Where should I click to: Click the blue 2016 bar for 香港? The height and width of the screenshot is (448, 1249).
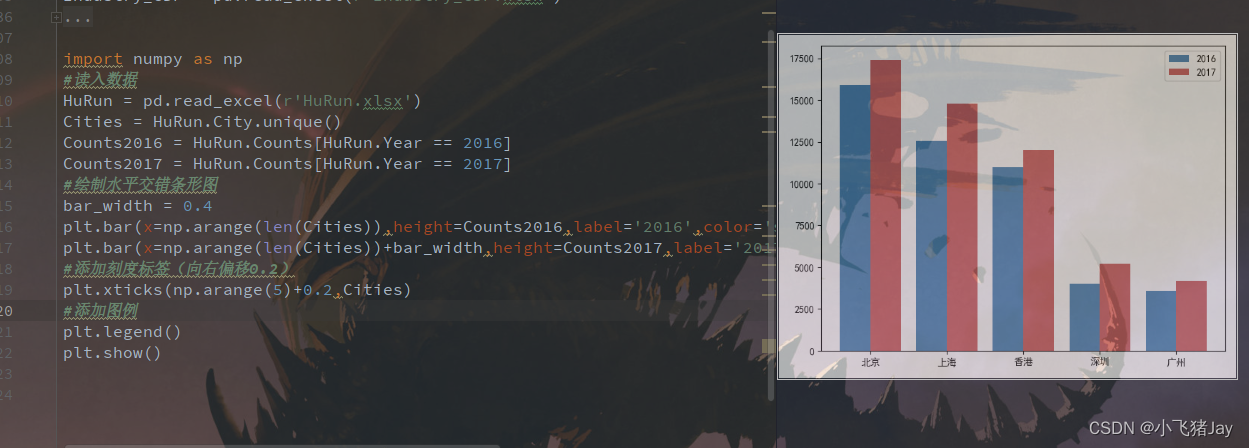1008,259
